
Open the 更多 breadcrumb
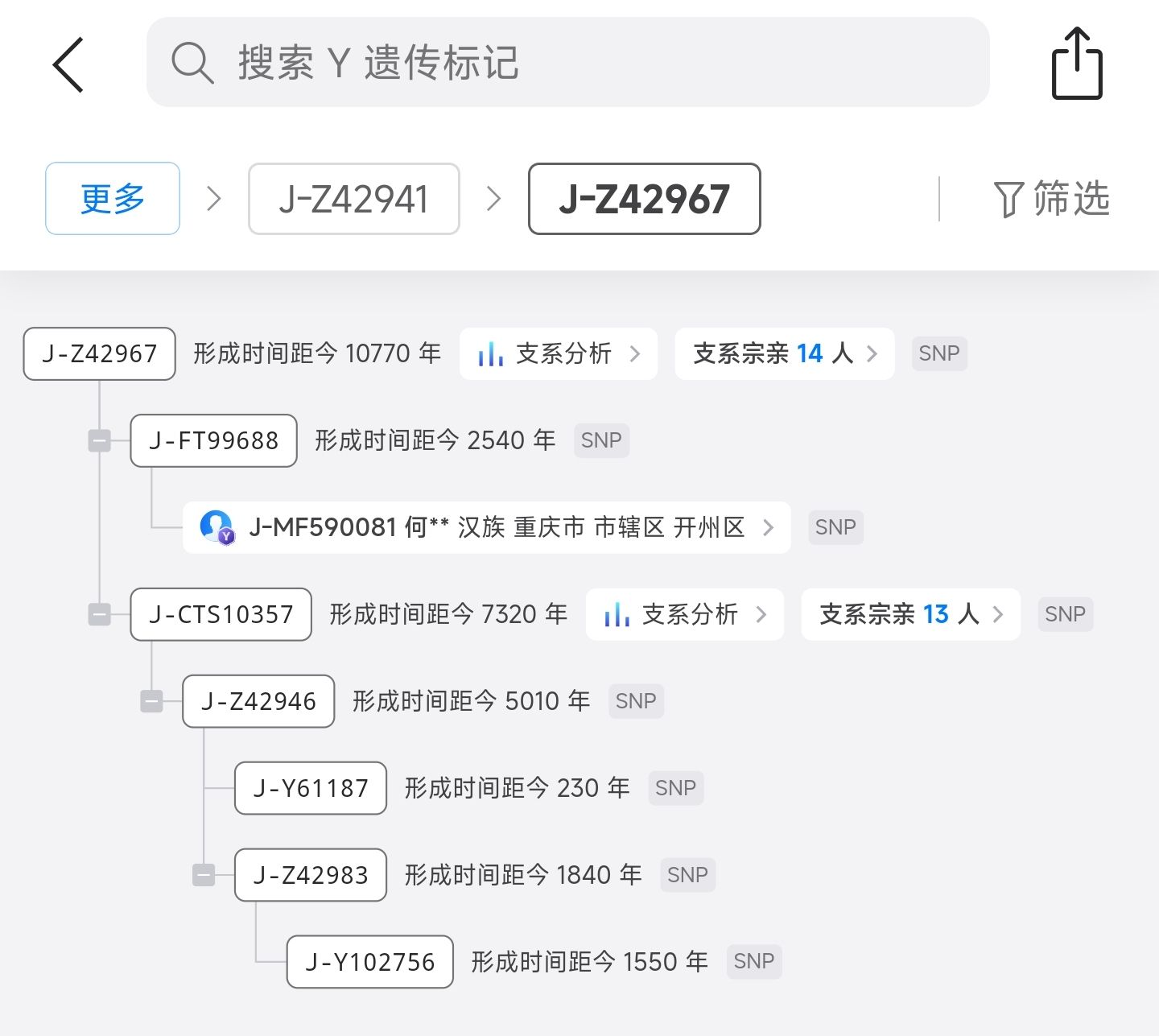(113, 199)
